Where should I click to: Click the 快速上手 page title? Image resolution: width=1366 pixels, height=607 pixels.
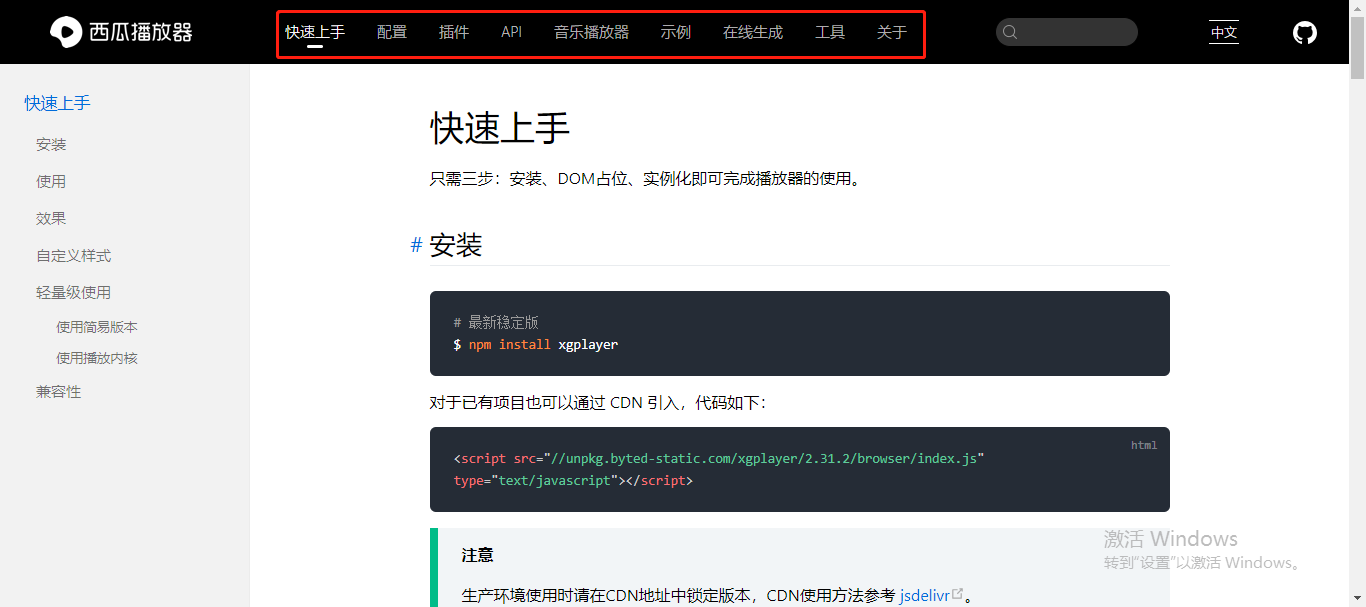(500, 128)
